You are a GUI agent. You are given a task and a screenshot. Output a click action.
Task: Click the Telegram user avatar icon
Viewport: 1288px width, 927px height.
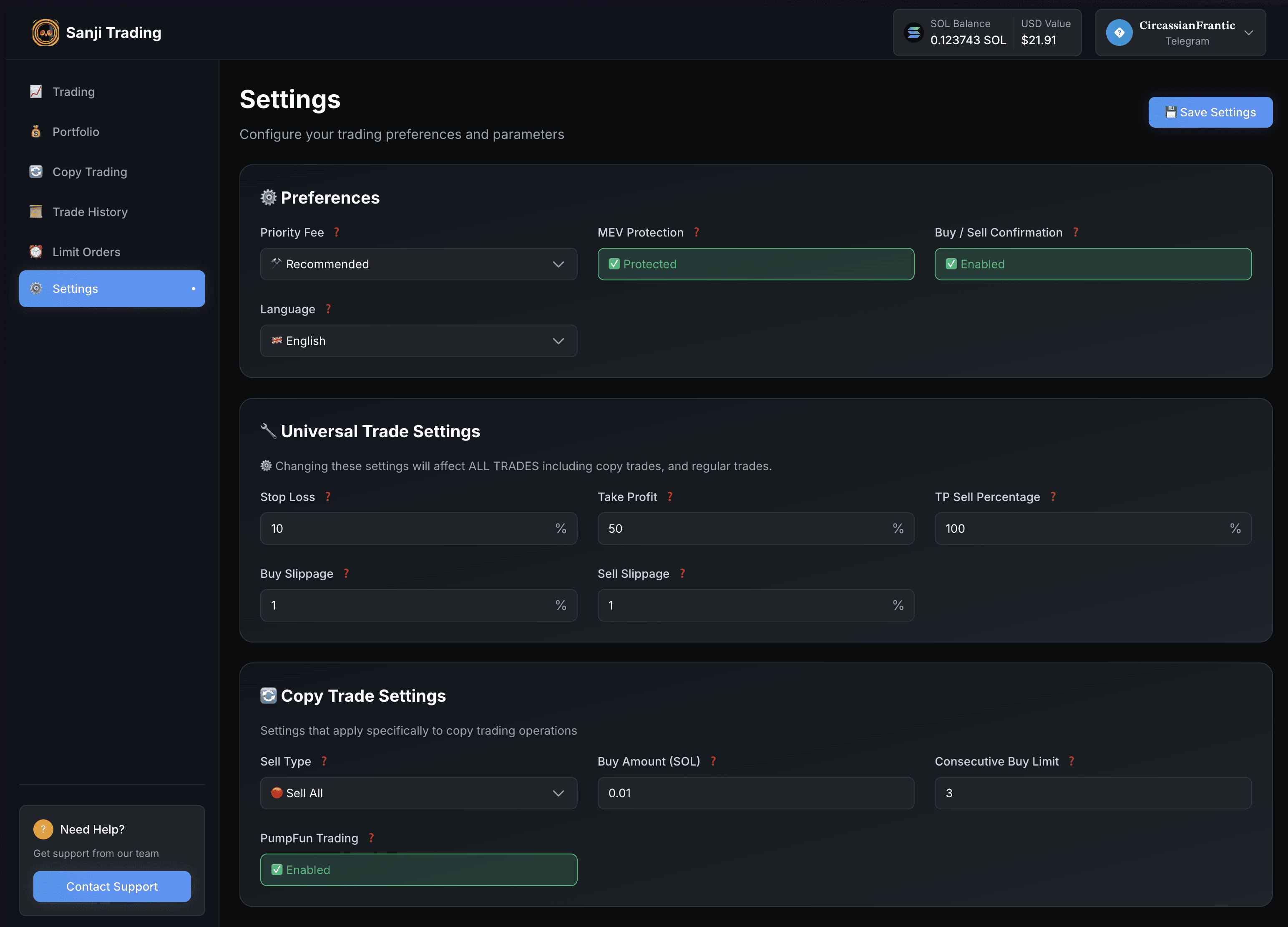(x=1119, y=33)
